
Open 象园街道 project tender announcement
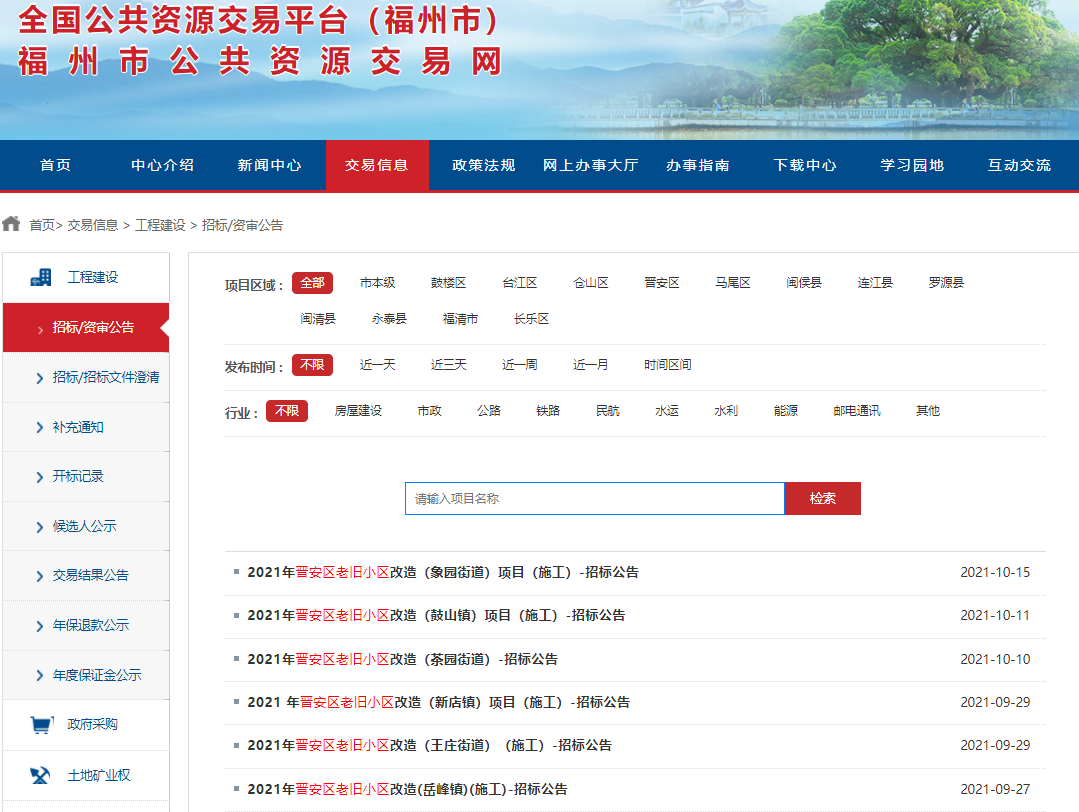(442, 573)
